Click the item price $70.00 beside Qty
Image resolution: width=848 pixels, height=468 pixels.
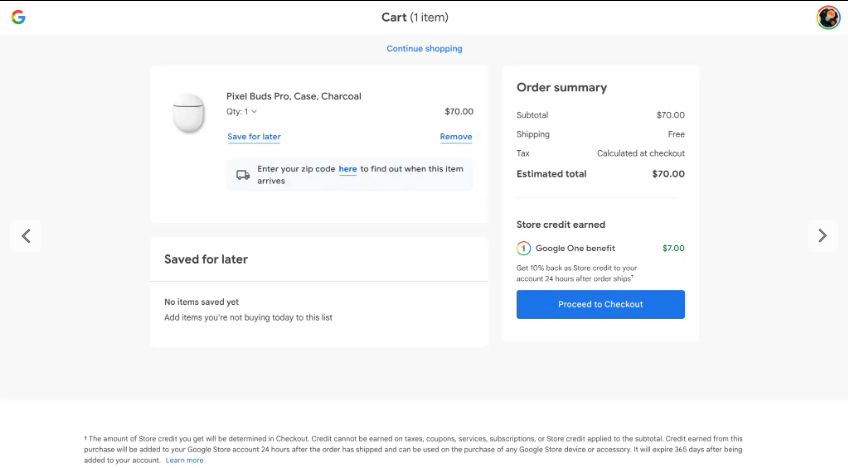click(x=459, y=111)
